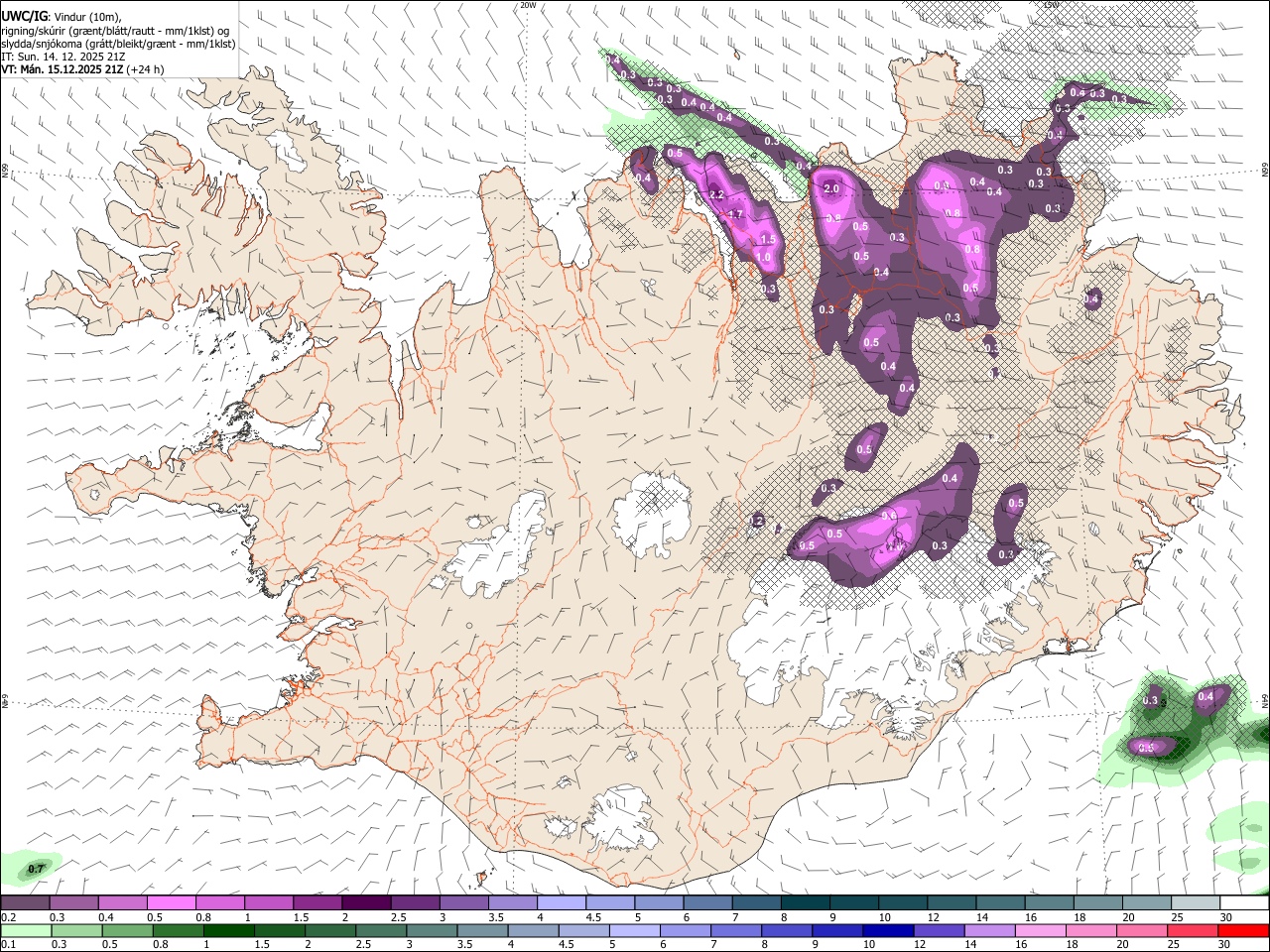This screenshot has height=952, width=1270.
Task: Click the 'IT: Sun. 14. 12. 2025 21Z' line
Action: click(62, 57)
